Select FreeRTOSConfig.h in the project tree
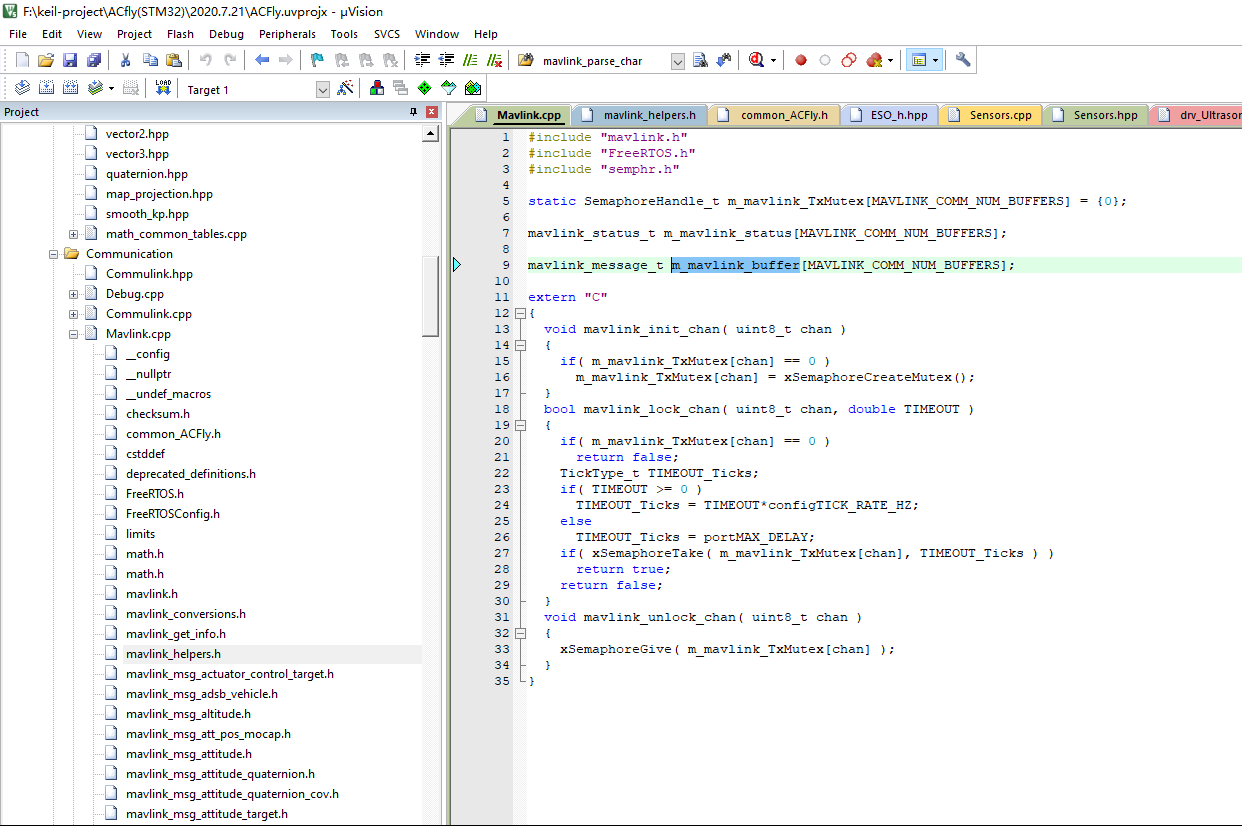Image resolution: width=1242 pixels, height=826 pixels. 172,514
